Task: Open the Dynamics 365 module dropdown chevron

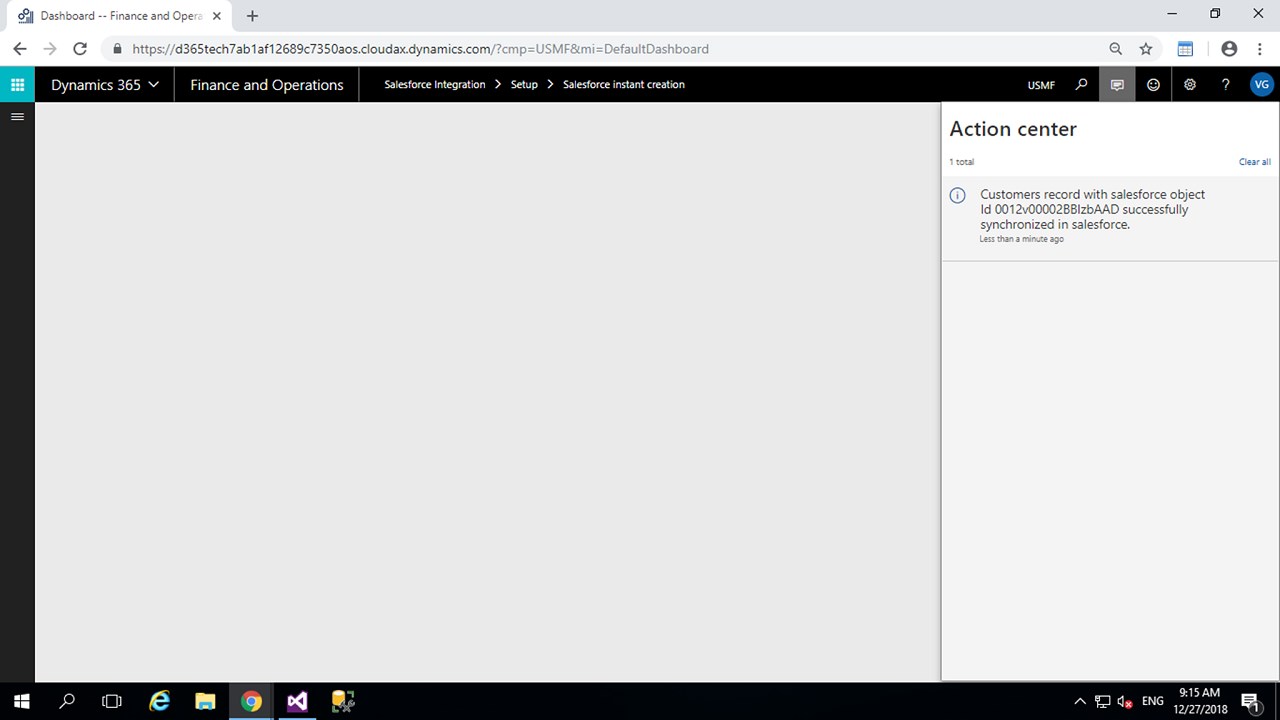Action: [x=153, y=84]
